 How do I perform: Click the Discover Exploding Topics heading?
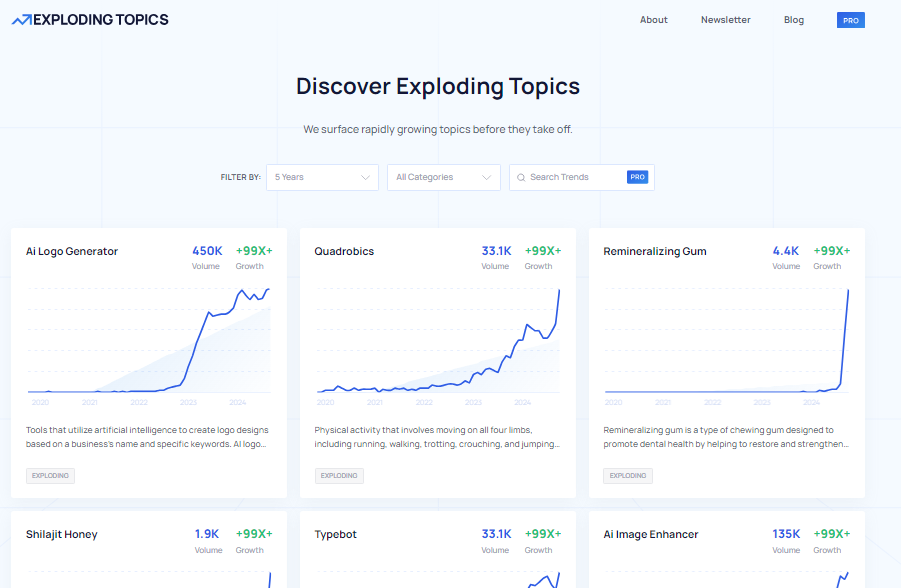438,86
